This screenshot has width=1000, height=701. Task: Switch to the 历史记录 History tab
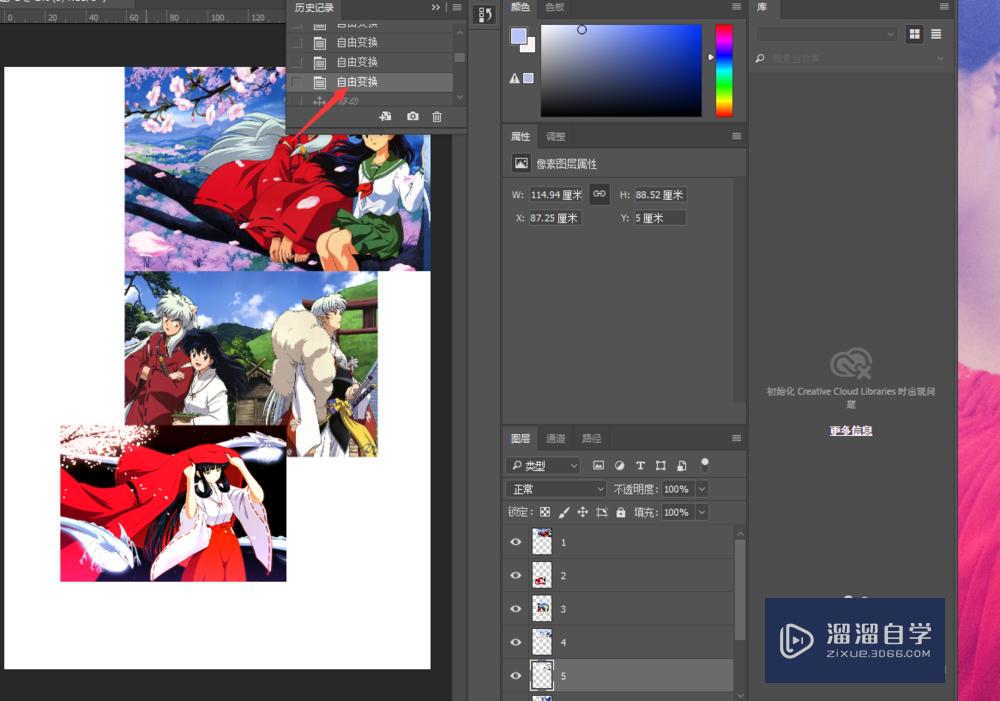point(314,8)
